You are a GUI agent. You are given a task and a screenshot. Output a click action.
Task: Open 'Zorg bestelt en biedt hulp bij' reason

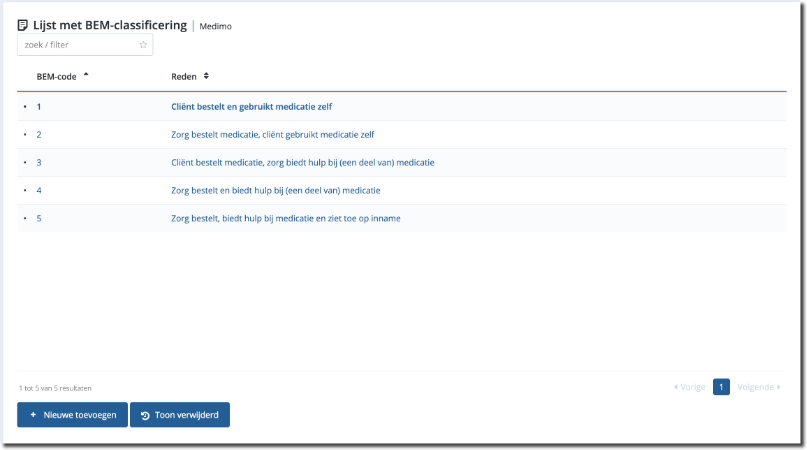[275, 190]
